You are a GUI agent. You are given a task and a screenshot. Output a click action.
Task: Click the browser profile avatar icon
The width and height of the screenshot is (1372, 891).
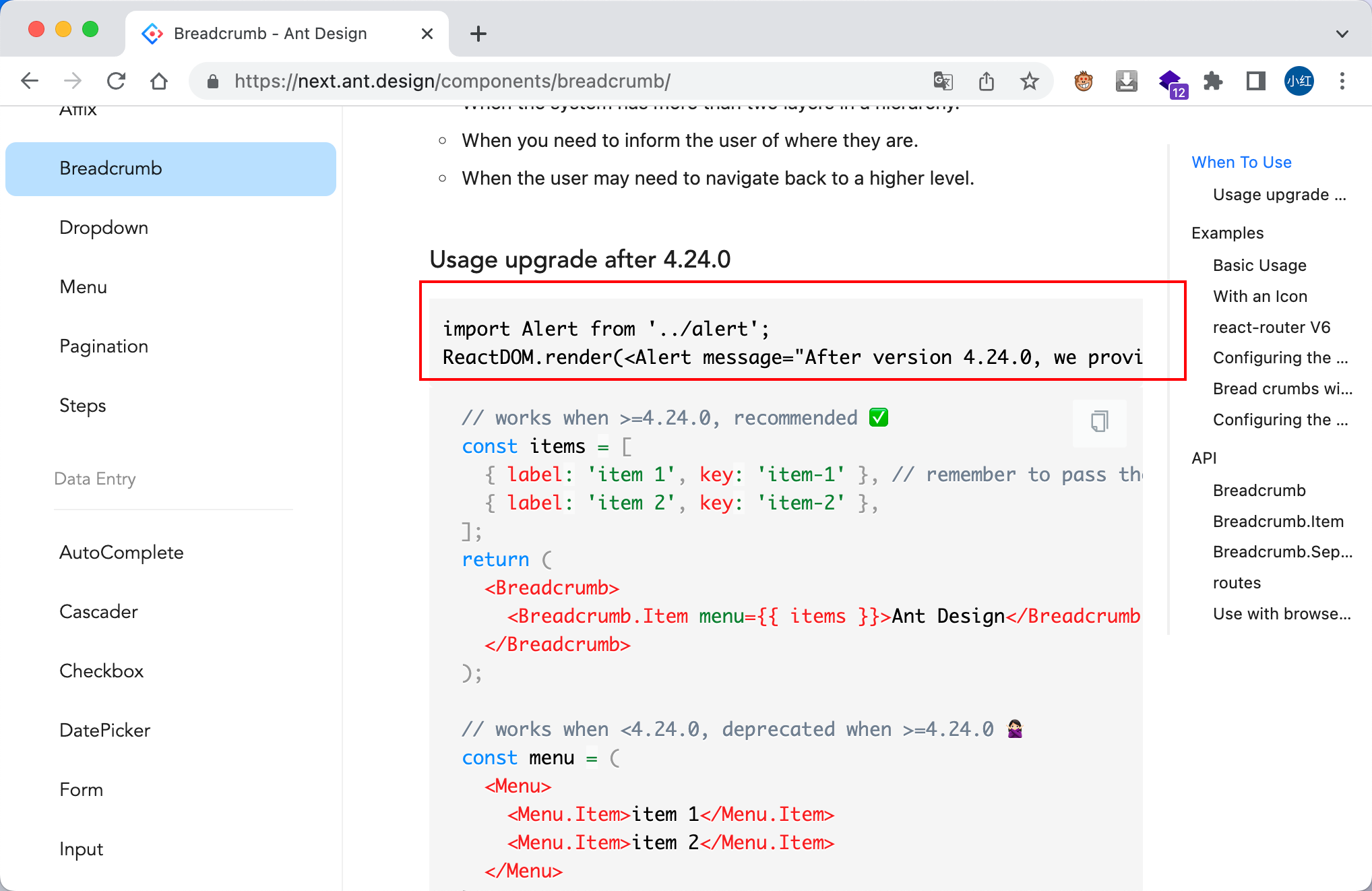click(1298, 81)
